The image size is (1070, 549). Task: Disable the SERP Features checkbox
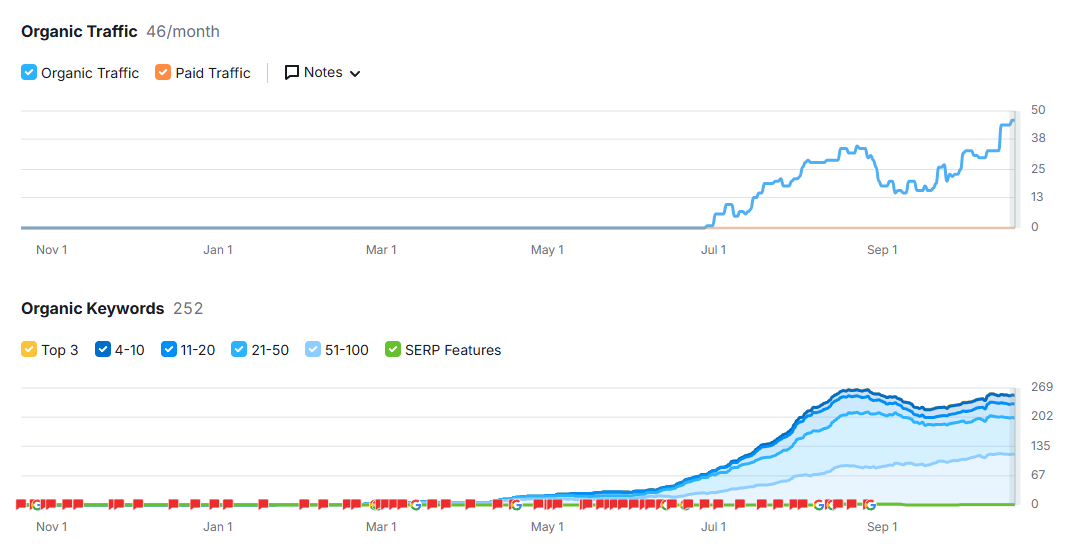(x=393, y=350)
